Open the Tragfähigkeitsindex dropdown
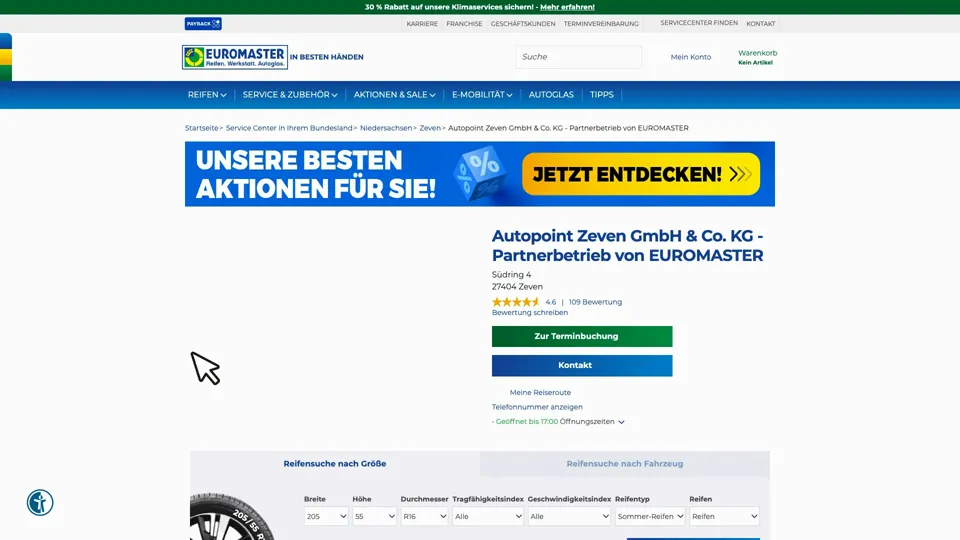 pyautogui.click(x=488, y=516)
